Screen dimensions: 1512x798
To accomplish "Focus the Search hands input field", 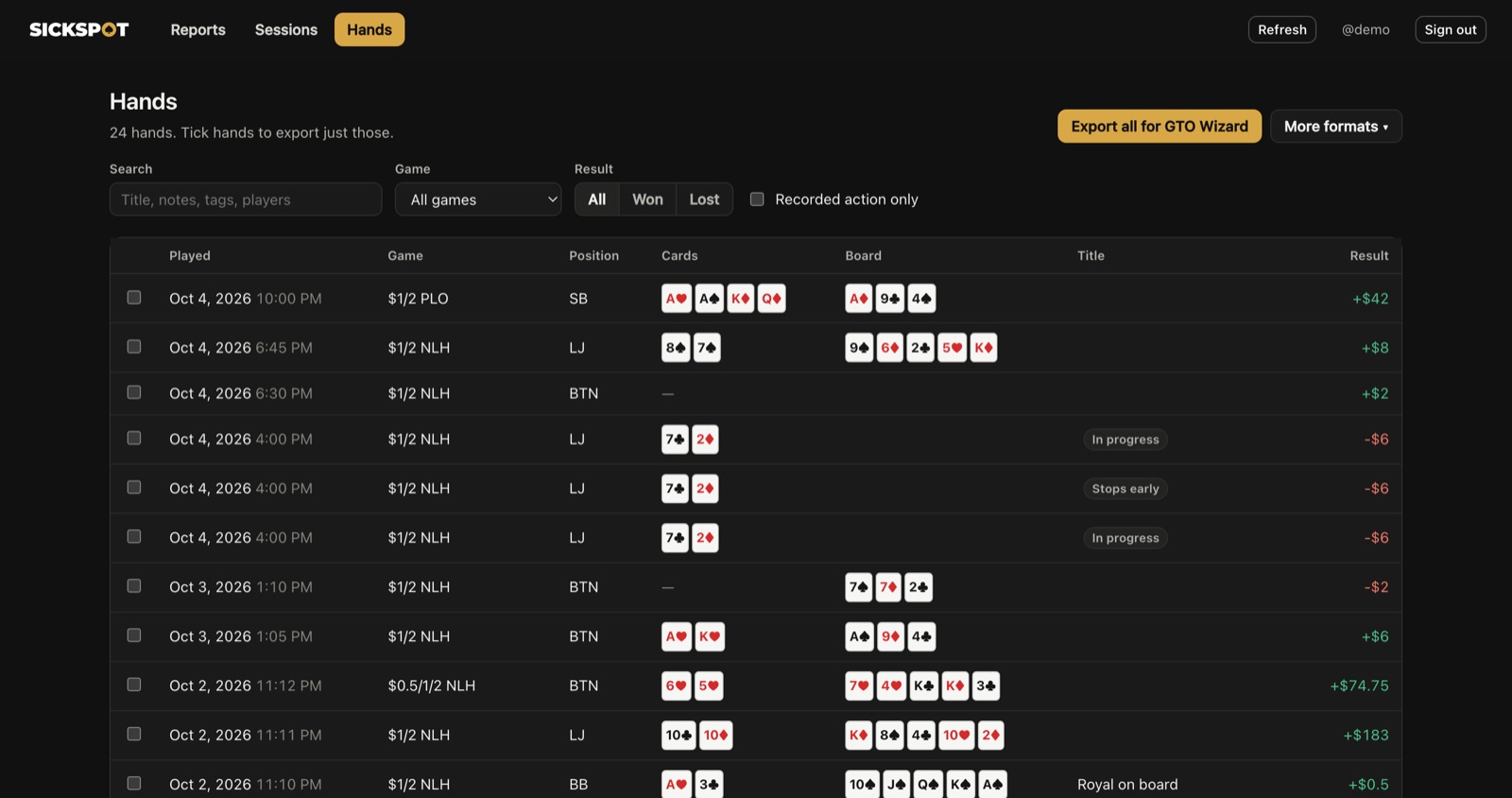I will 246,199.
